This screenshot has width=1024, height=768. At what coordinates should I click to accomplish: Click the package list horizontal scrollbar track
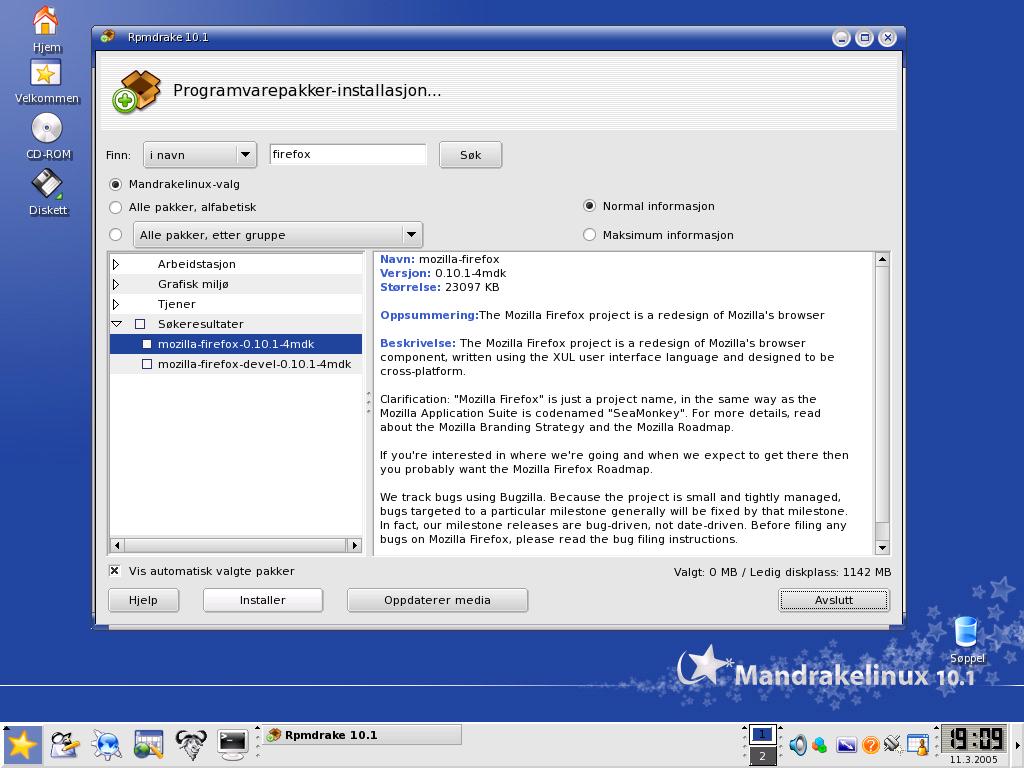pos(235,545)
